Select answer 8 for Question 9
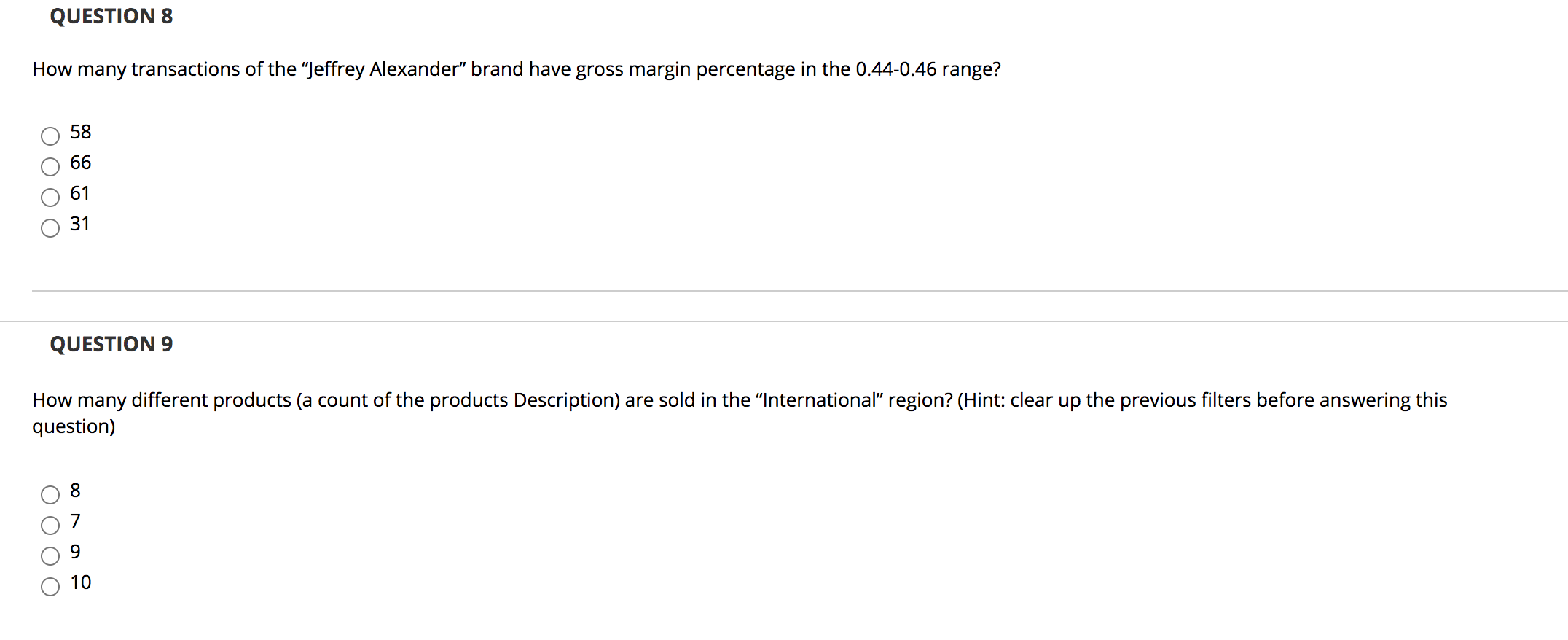Image resolution: width=1568 pixels, height=640 pixels. (x=50, y=495)
